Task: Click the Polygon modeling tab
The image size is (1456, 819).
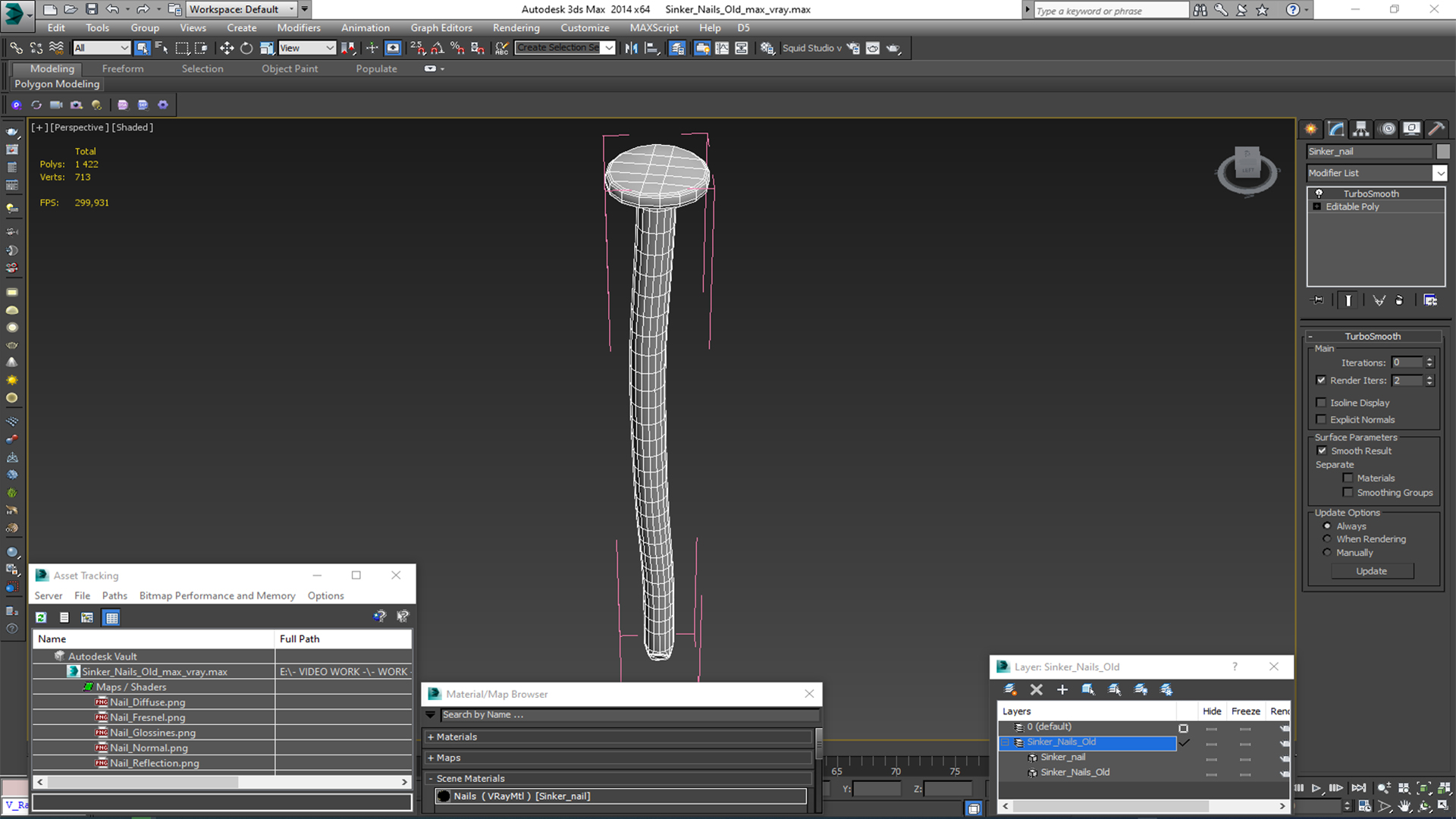Action: [x=57, y=83]
